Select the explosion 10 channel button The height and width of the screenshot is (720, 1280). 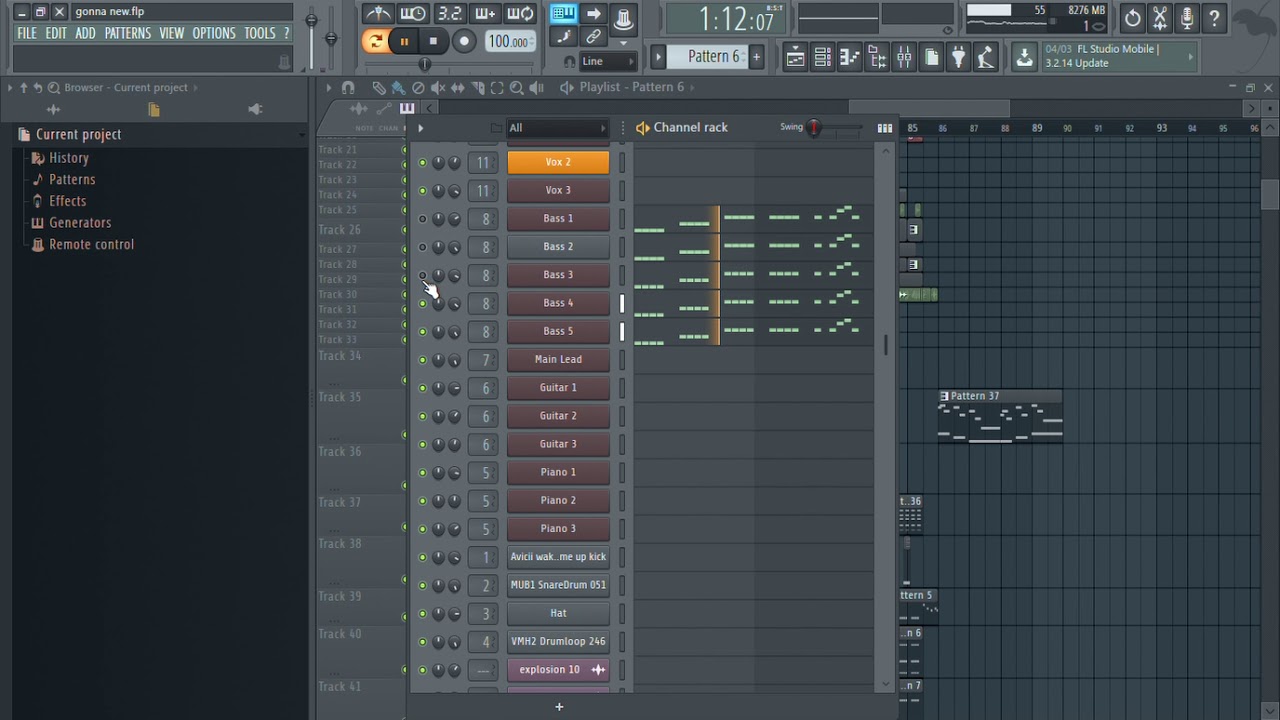tap(558, 670)
